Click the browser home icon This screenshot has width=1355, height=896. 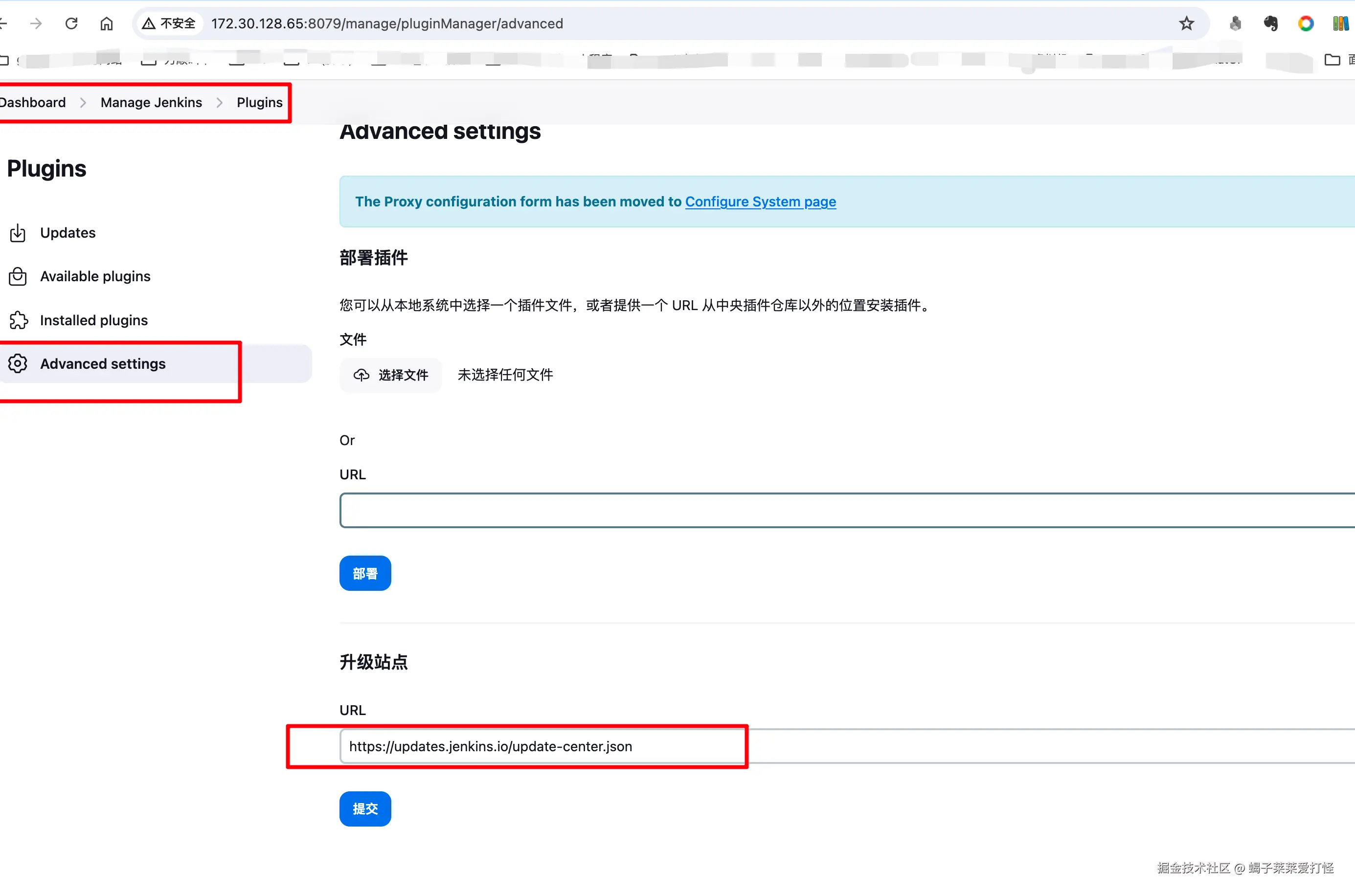coord(106,23)
